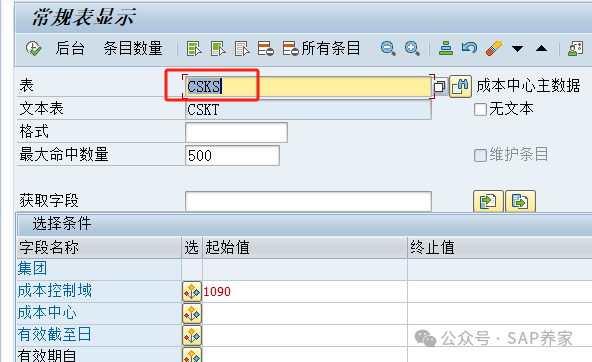Click the 起始值 cell of 成本中心 row
Screen dimensions: 592x362
click(x=305, y=314)
